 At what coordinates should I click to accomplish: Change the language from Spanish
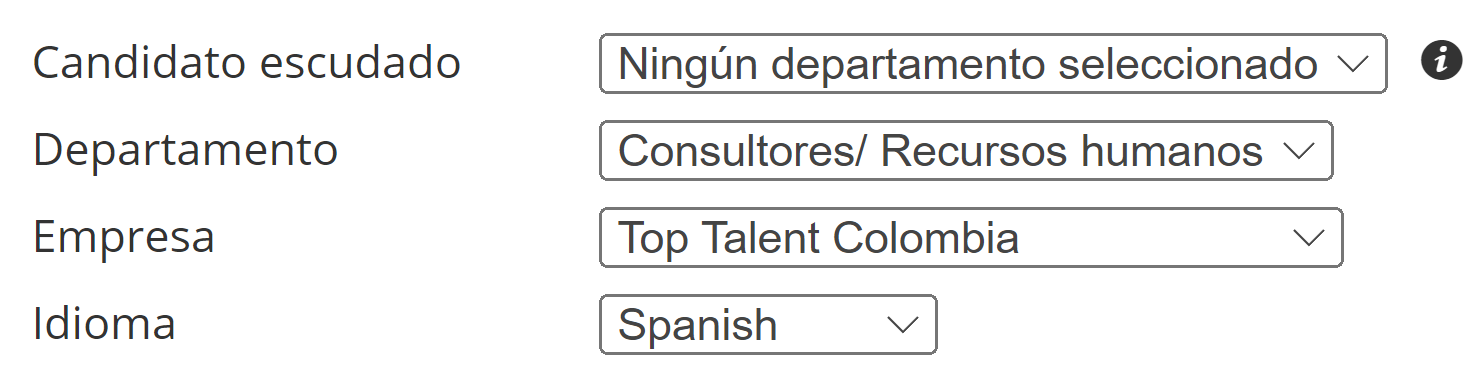tap(768, 325)
